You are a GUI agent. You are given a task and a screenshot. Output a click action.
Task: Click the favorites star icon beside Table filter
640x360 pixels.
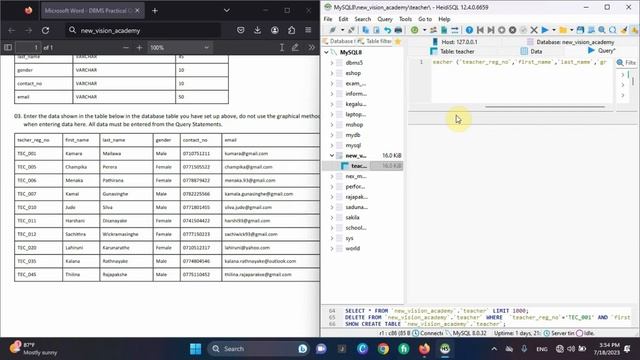[398, 42]
